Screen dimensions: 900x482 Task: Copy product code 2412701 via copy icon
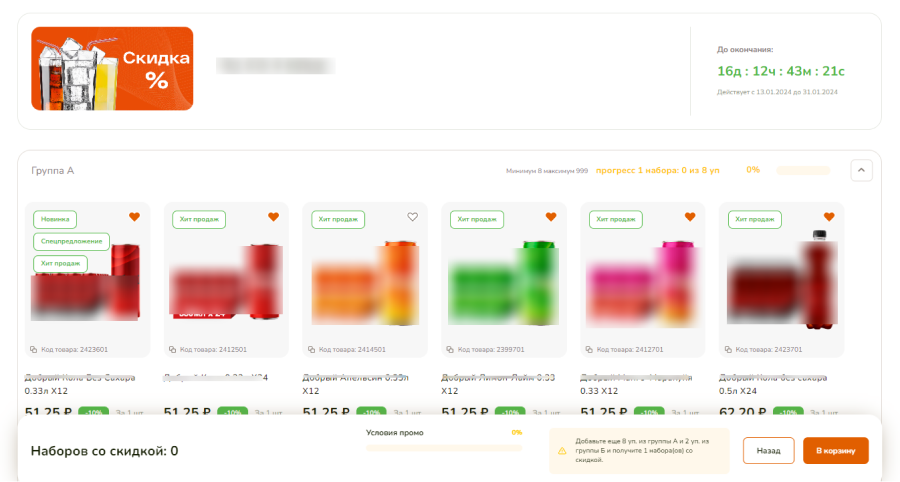point(589,349)
